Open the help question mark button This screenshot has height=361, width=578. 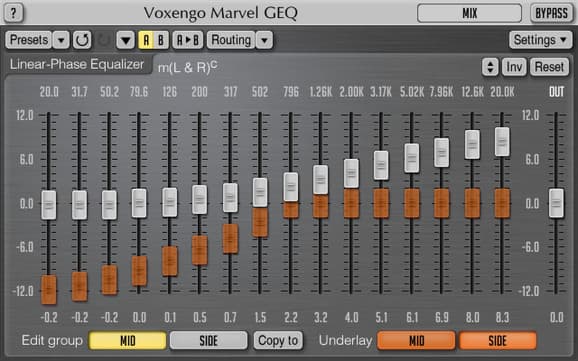[x=13, y=13]
